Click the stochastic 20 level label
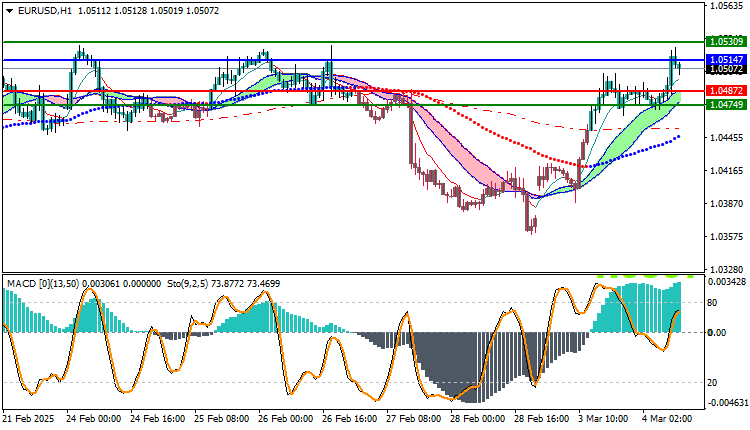 point(712,383)
